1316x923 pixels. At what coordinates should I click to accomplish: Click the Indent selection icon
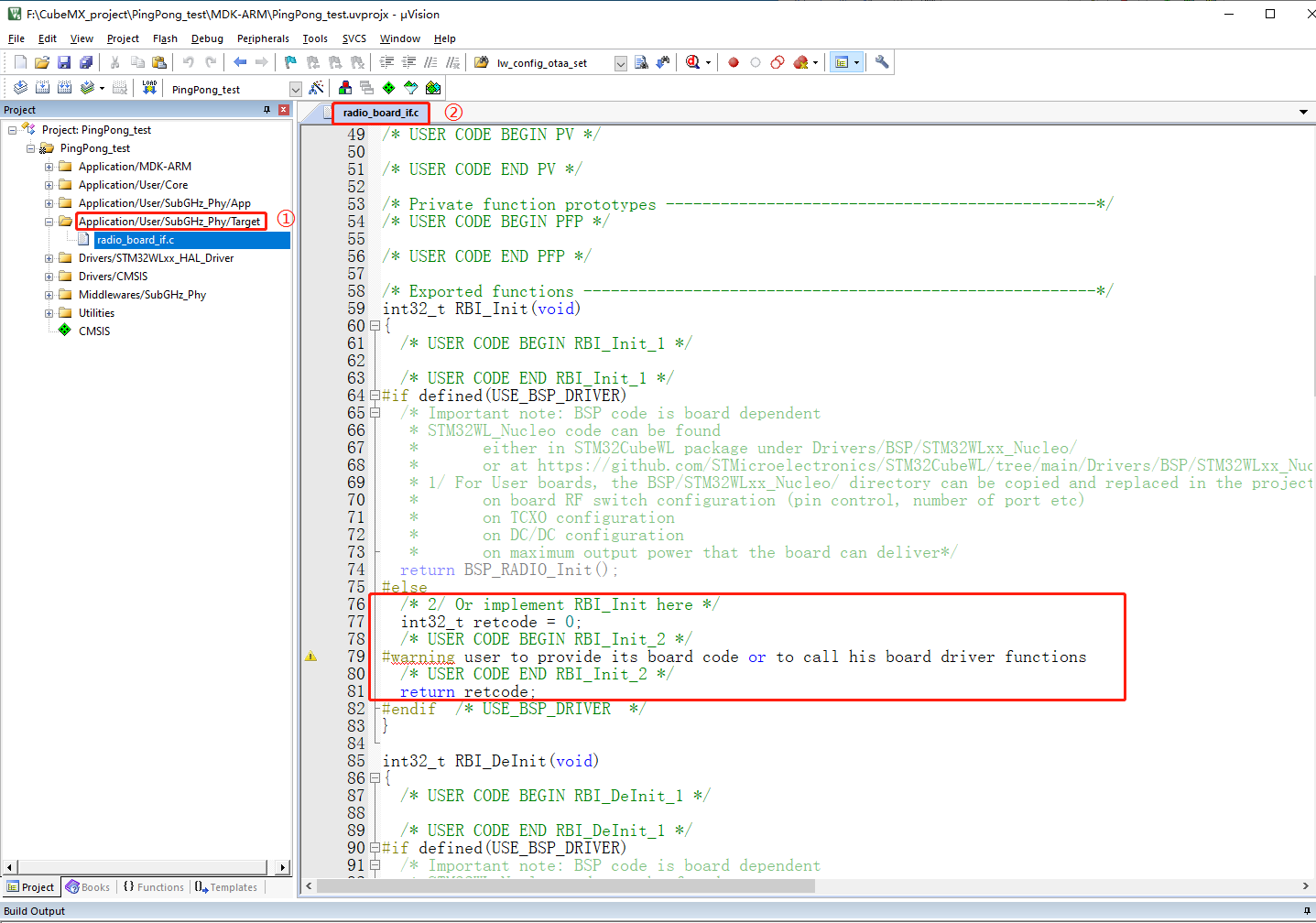386,62
